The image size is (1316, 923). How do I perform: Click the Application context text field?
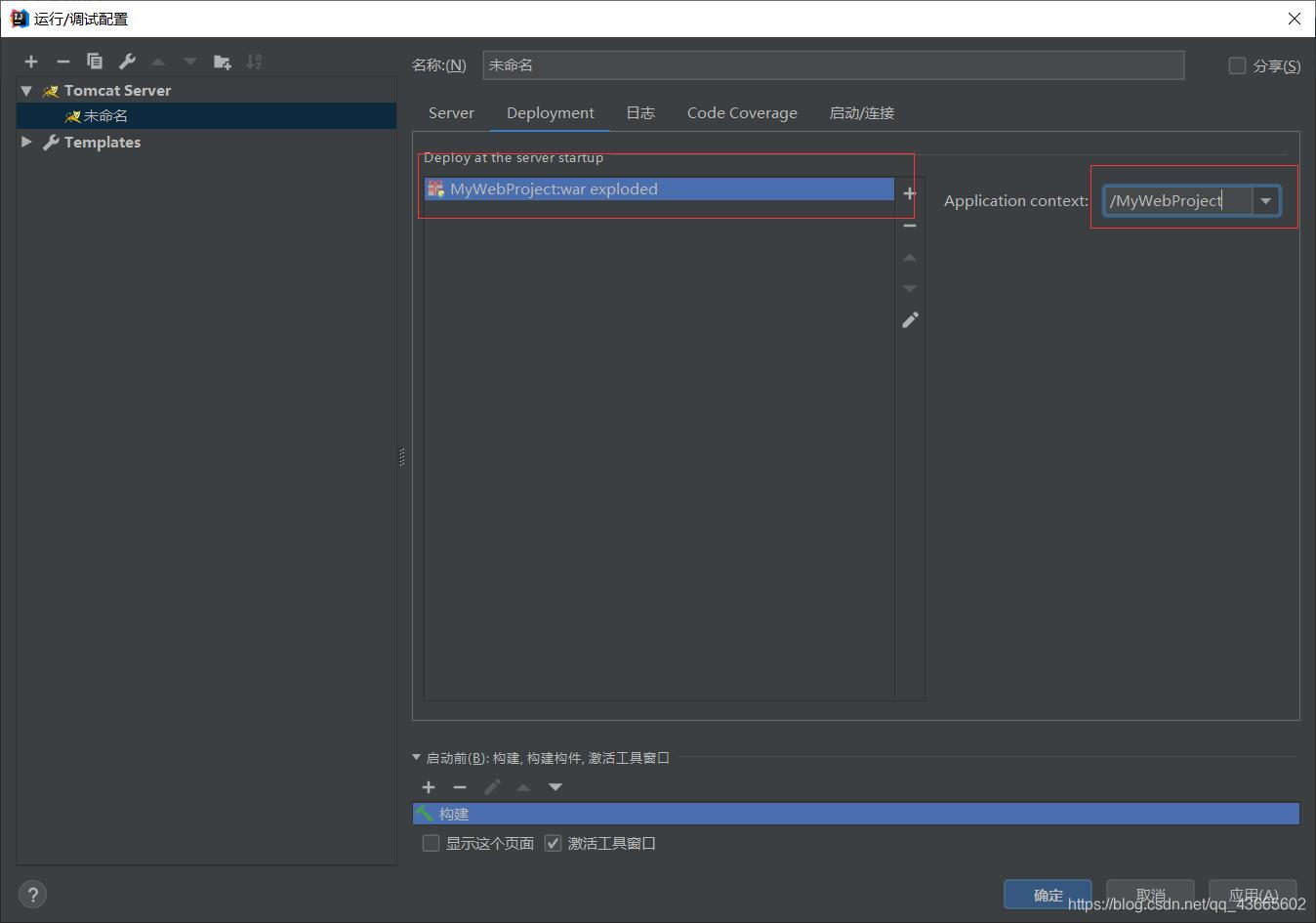point(1178,200)
